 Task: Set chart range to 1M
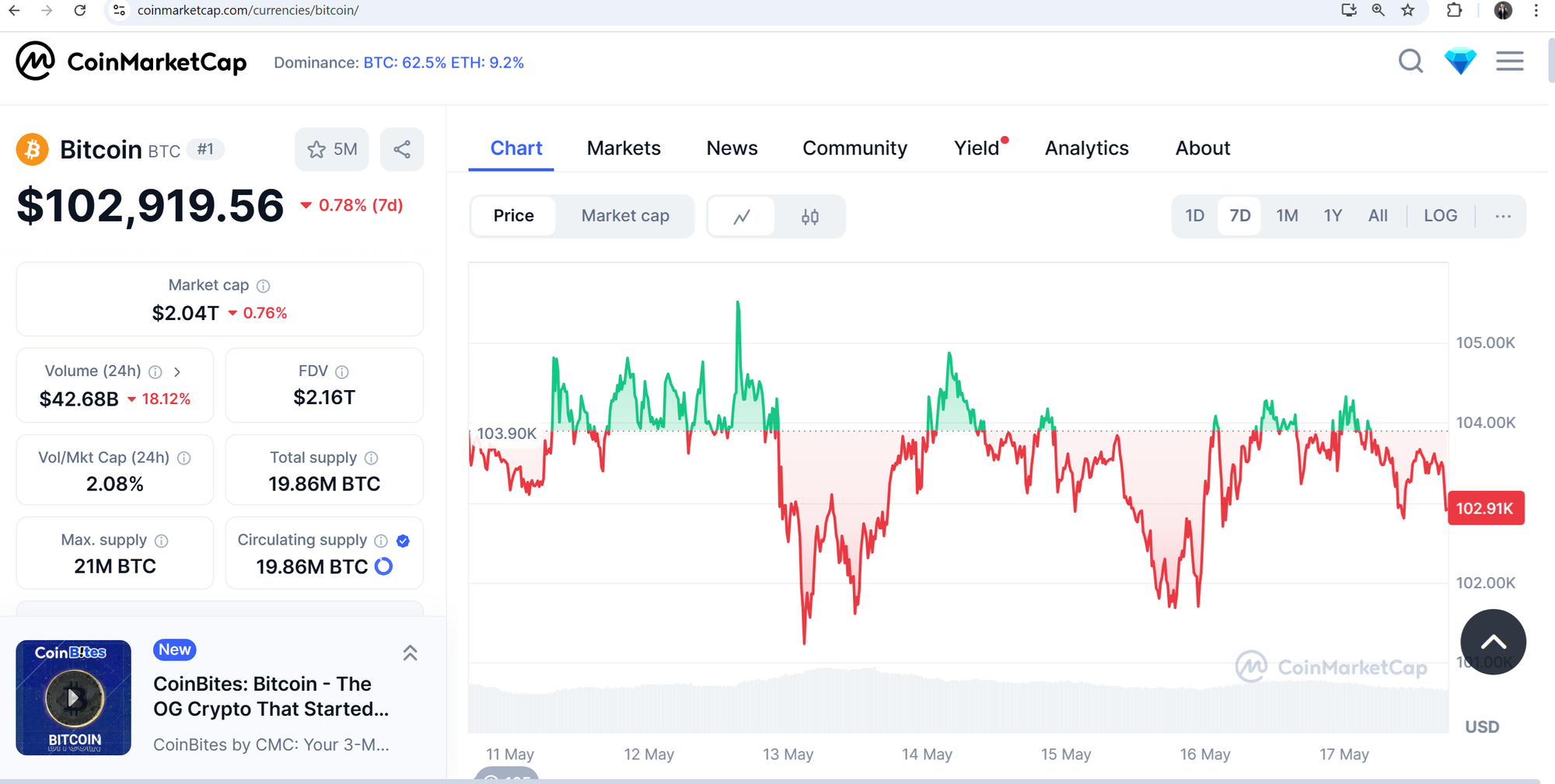coord(1287,216)
